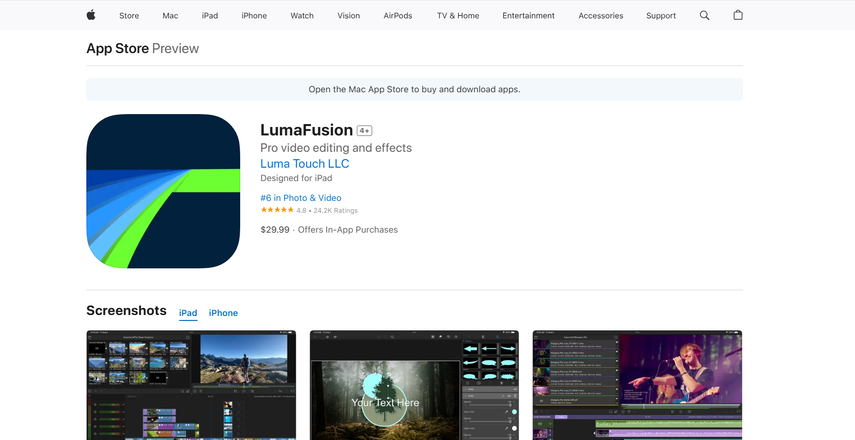Open the 'Your Text Here' forest screenshot
855x440 pixels.
tap(414, 385)
